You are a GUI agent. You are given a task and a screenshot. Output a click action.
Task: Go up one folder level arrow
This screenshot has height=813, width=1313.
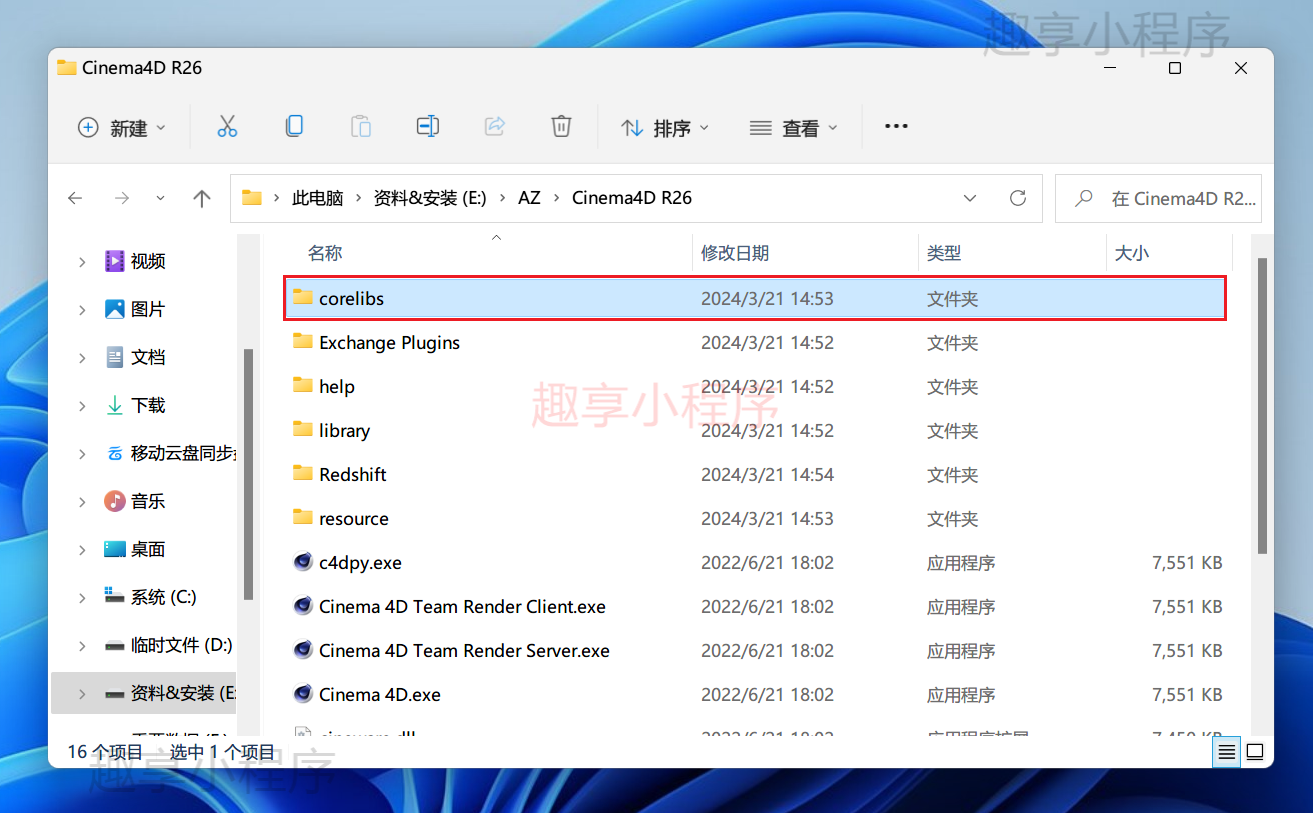pyautogui.click(x=202, y=198)
